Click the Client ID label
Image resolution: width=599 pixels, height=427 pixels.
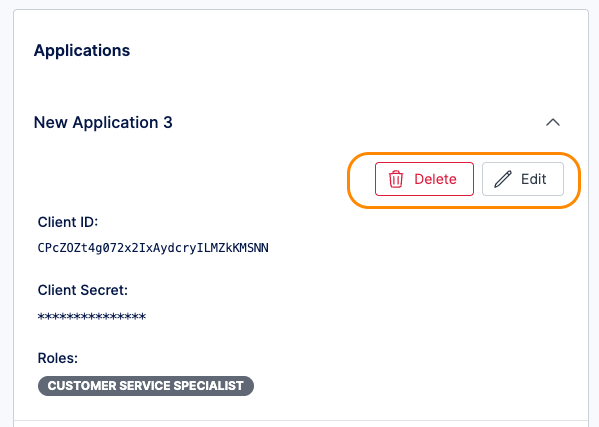[68, 222]
